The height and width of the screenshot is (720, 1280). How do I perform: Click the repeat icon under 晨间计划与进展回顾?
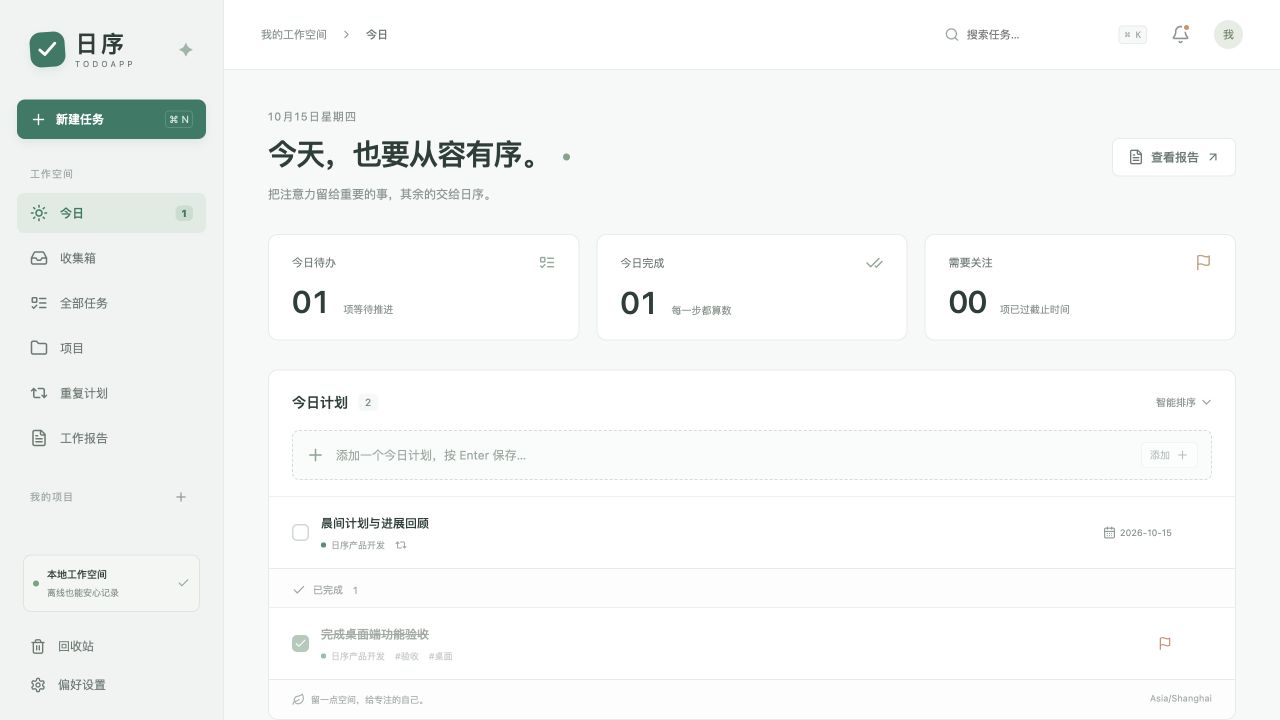pos(401,545)
